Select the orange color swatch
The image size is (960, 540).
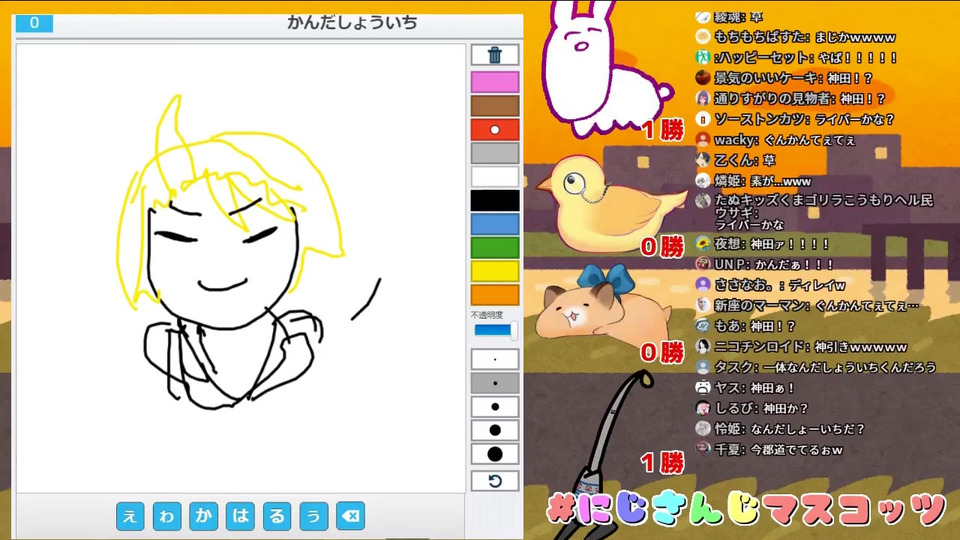coord(495,295)
